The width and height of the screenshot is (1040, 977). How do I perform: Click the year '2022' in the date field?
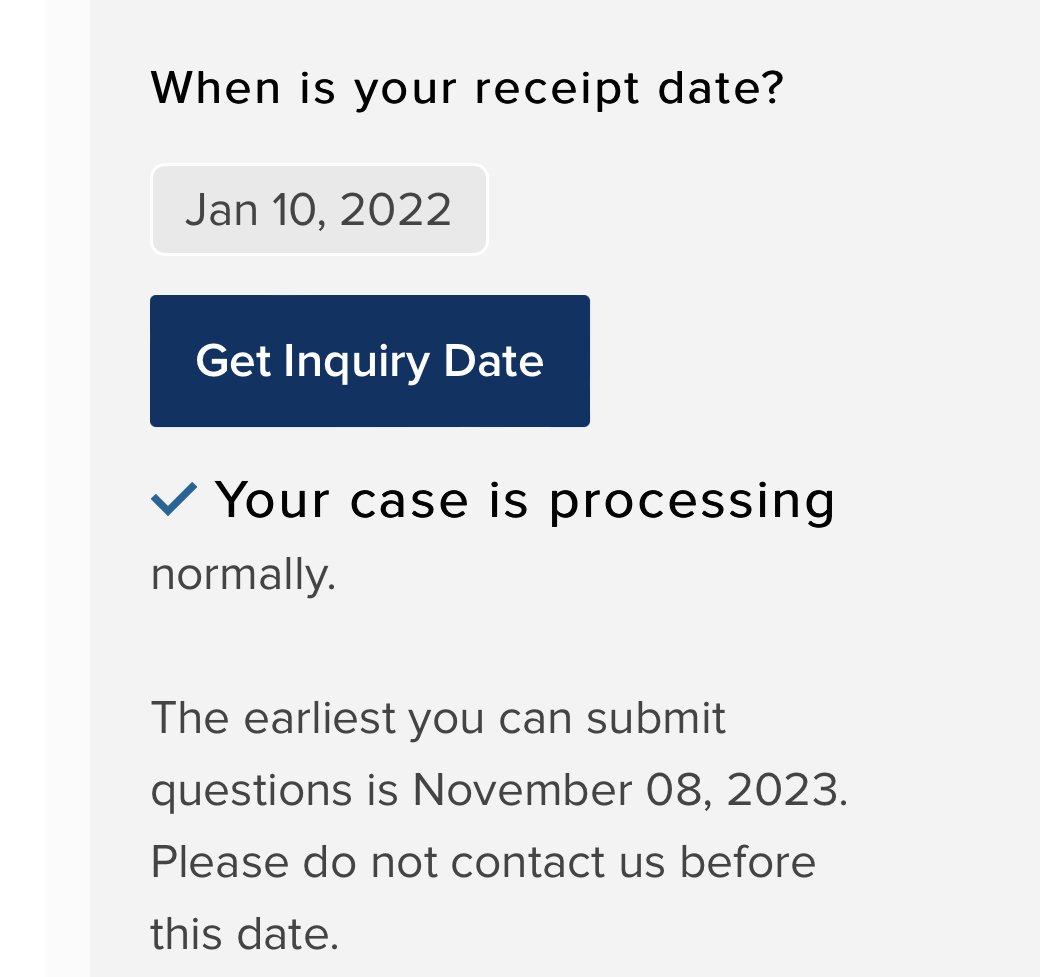pos(396,210)
